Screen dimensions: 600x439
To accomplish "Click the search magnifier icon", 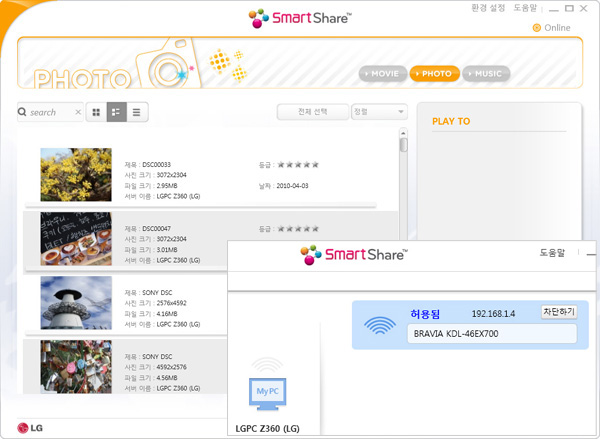I will point(22,112).
